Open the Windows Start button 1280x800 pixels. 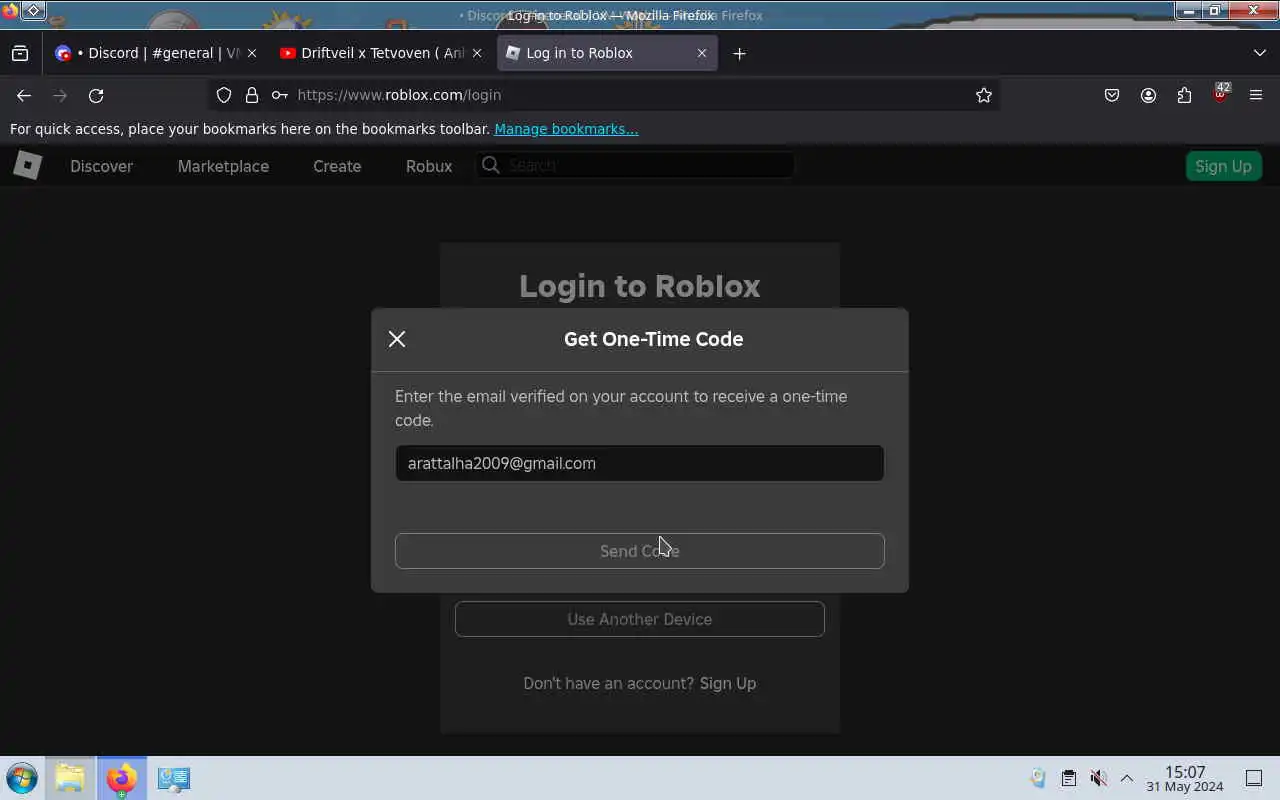click(21, 778)
